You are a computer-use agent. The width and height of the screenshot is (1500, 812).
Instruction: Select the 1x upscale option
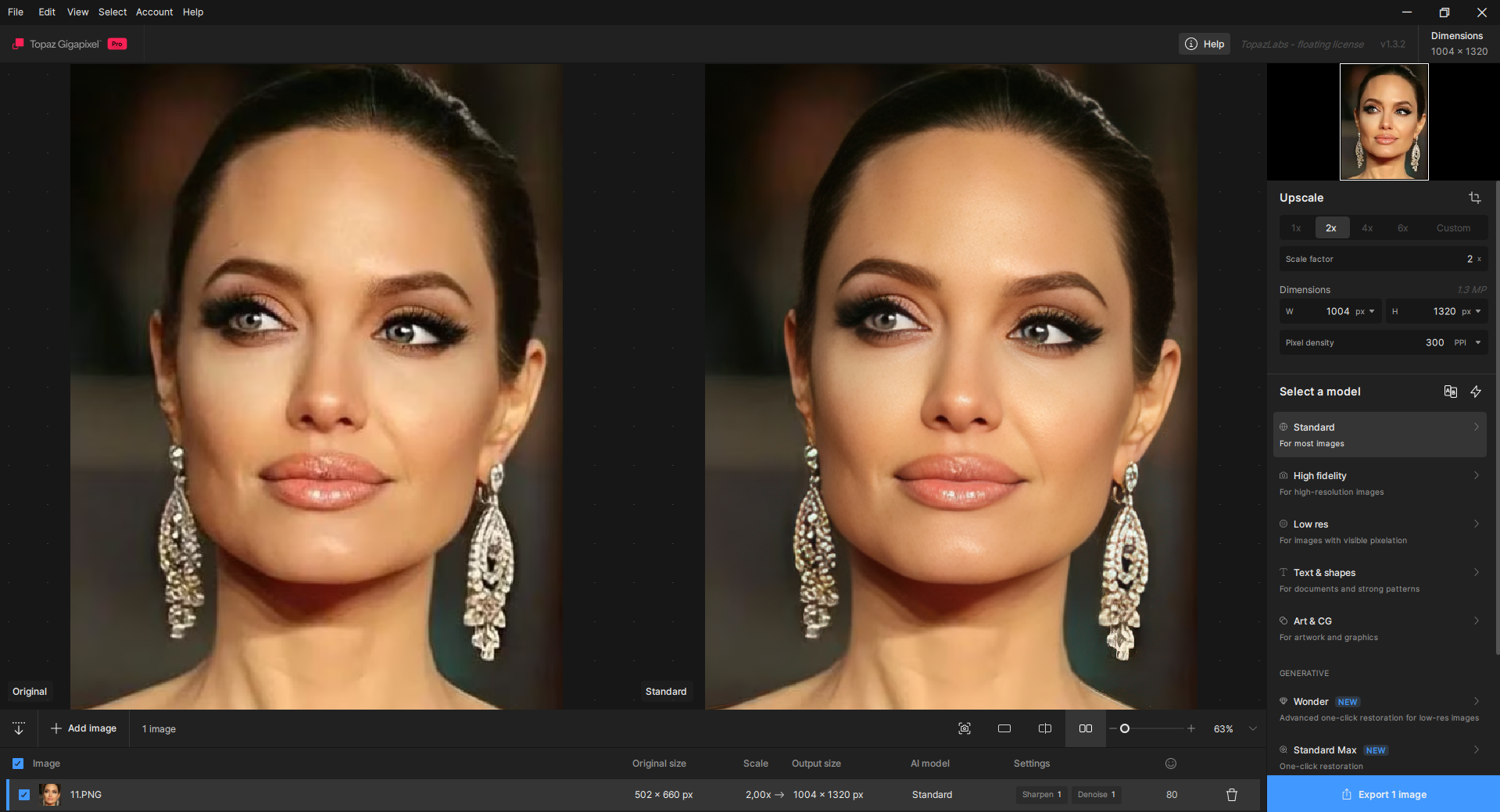pos(1296,228)
